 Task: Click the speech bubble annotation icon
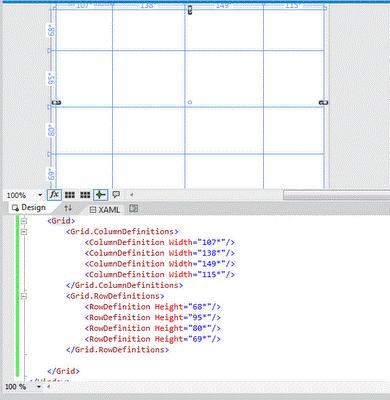click(x=116, y=194)
